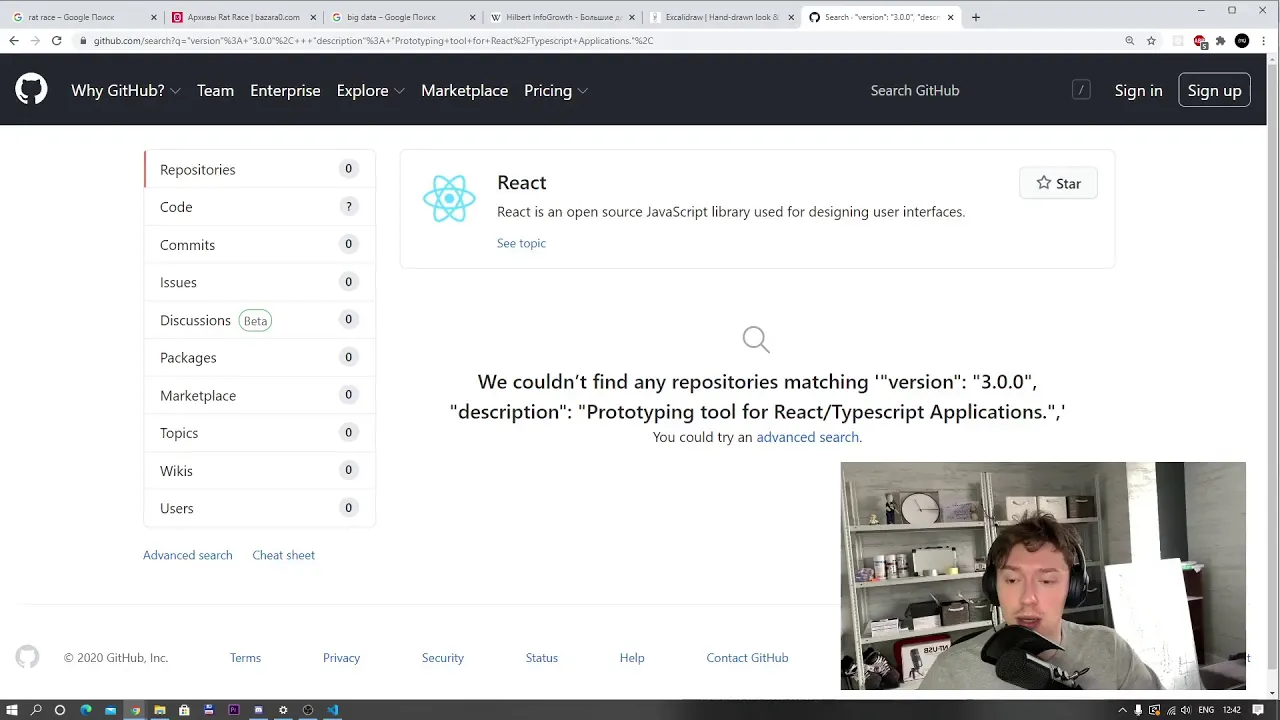Select the Packages search filter
This screenshot has height=720, width=1280.
[260, 357]
